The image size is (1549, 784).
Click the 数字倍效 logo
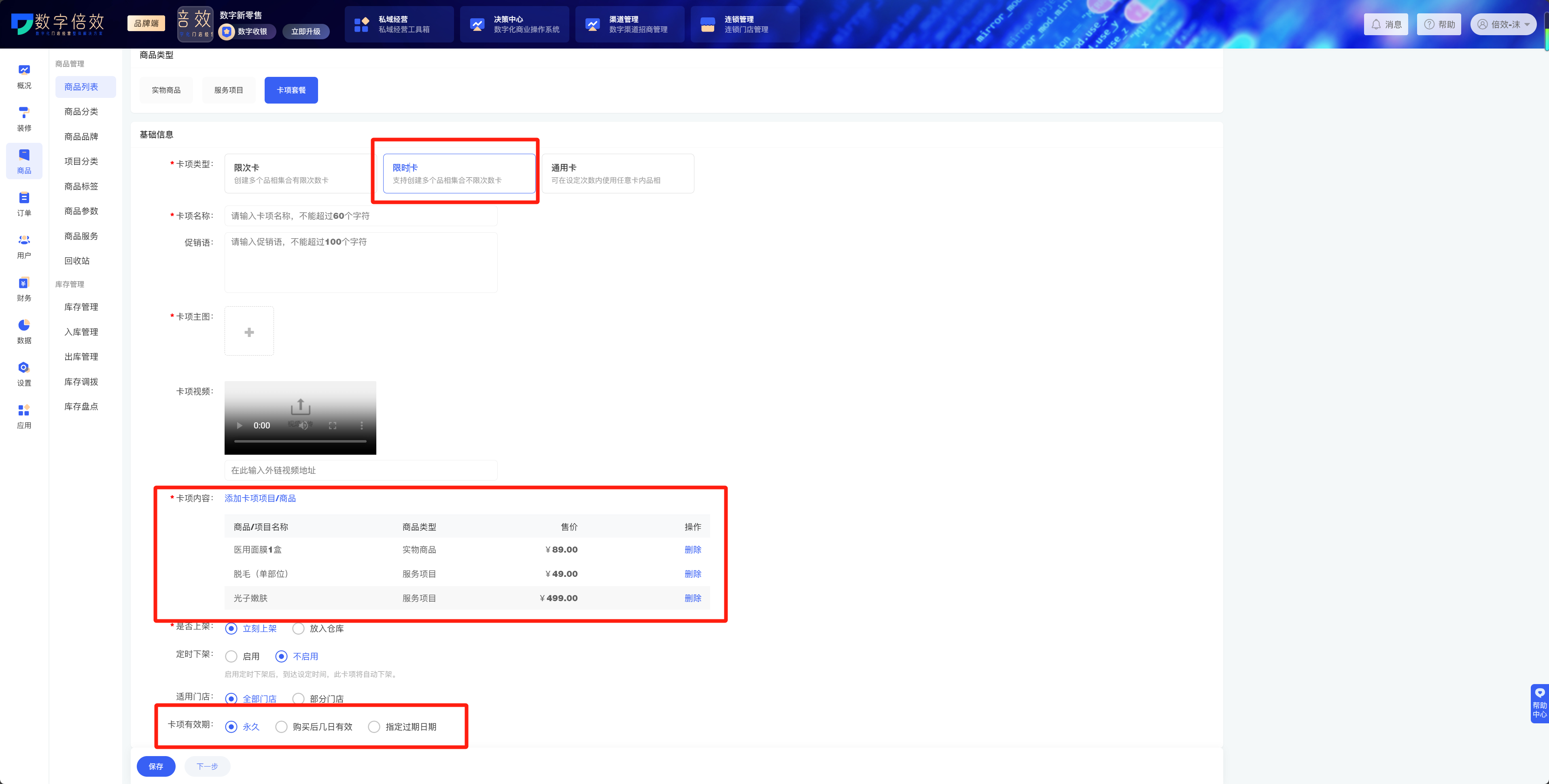pyautogui.click(x=58, y=24)
